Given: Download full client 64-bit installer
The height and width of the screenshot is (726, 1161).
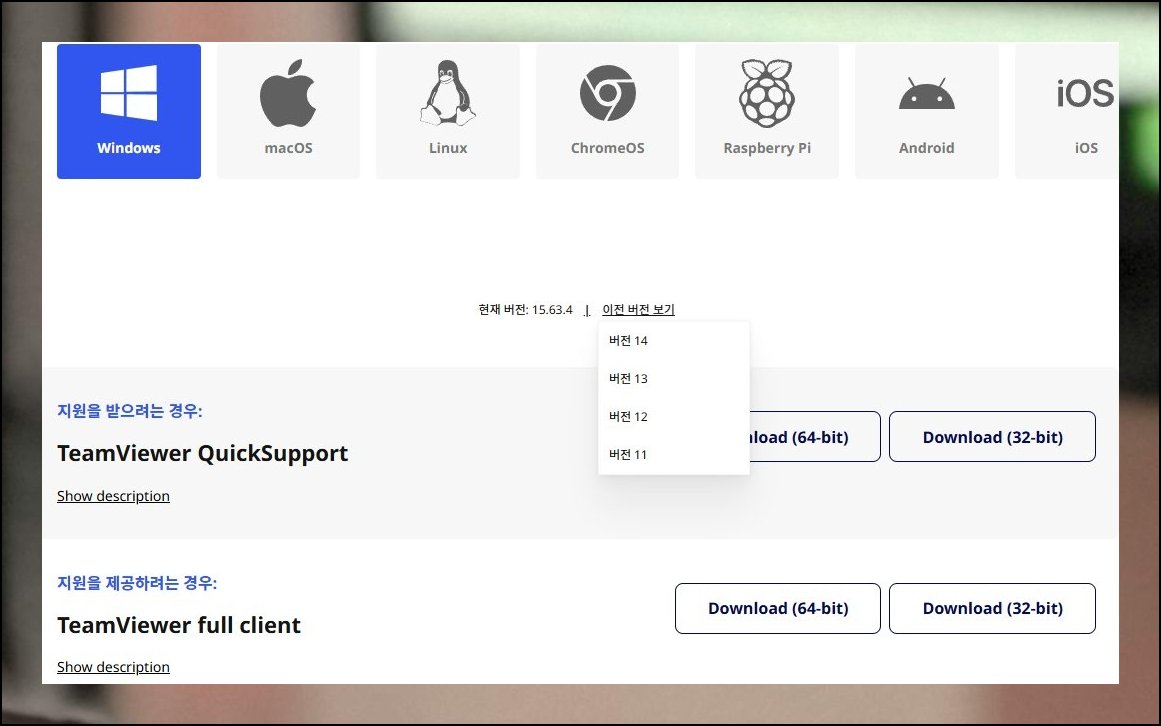Looking at the screenshot, I should coord(777,608).
